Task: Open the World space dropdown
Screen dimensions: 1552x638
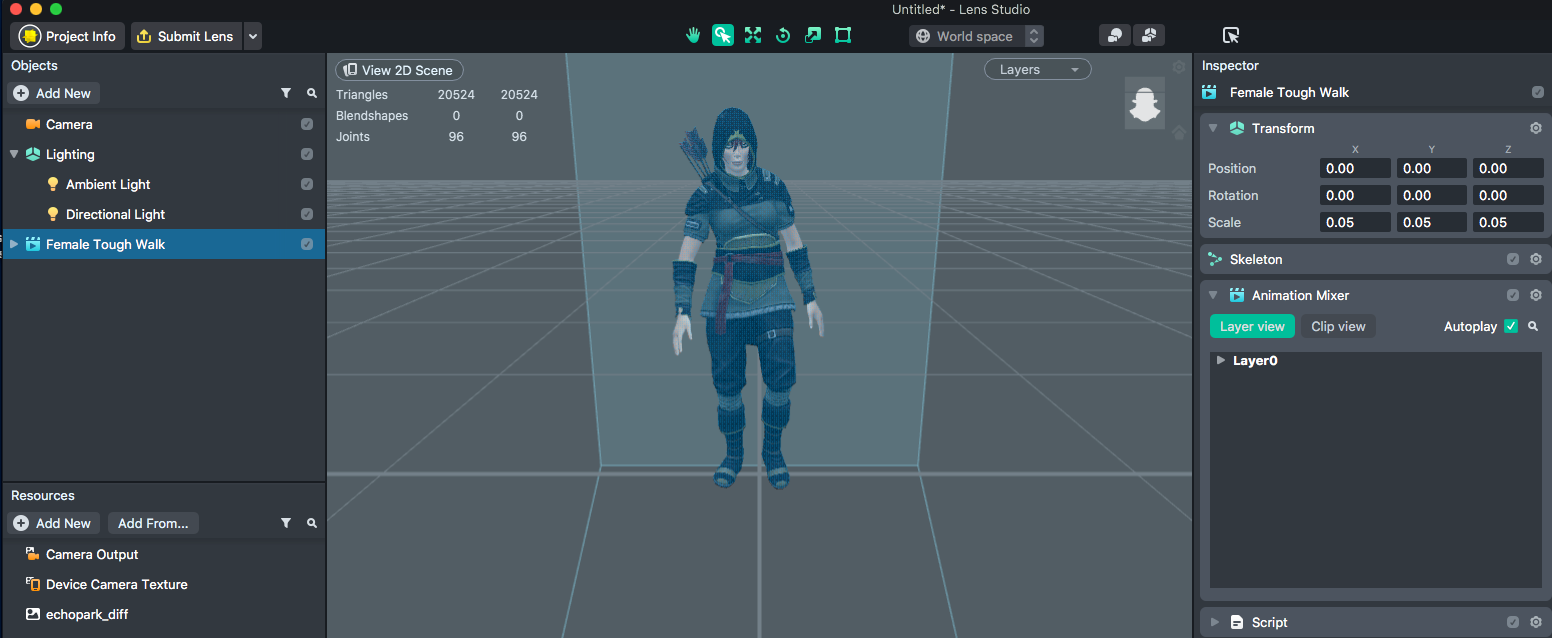Action: coord(977,36)
